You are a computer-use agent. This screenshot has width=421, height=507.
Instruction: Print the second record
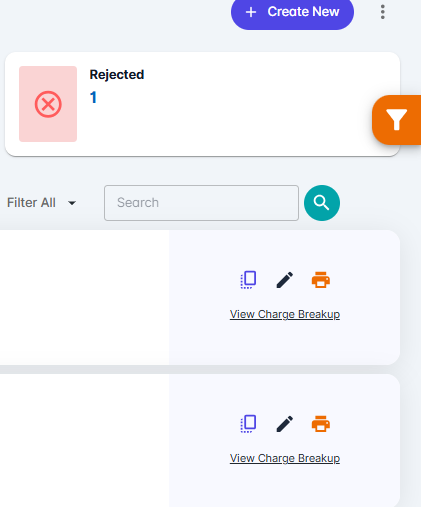click(321, 424)
